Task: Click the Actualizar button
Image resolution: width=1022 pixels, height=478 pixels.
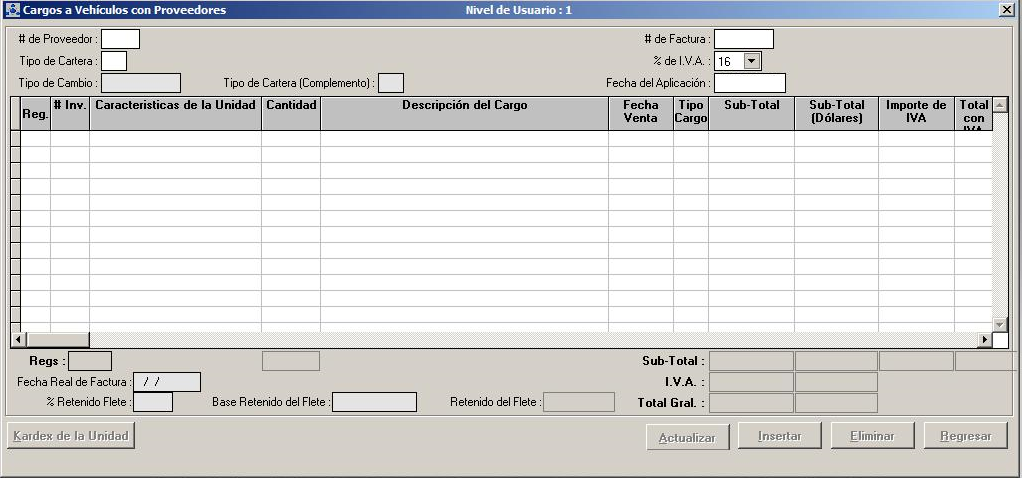Action: point(686,436)
